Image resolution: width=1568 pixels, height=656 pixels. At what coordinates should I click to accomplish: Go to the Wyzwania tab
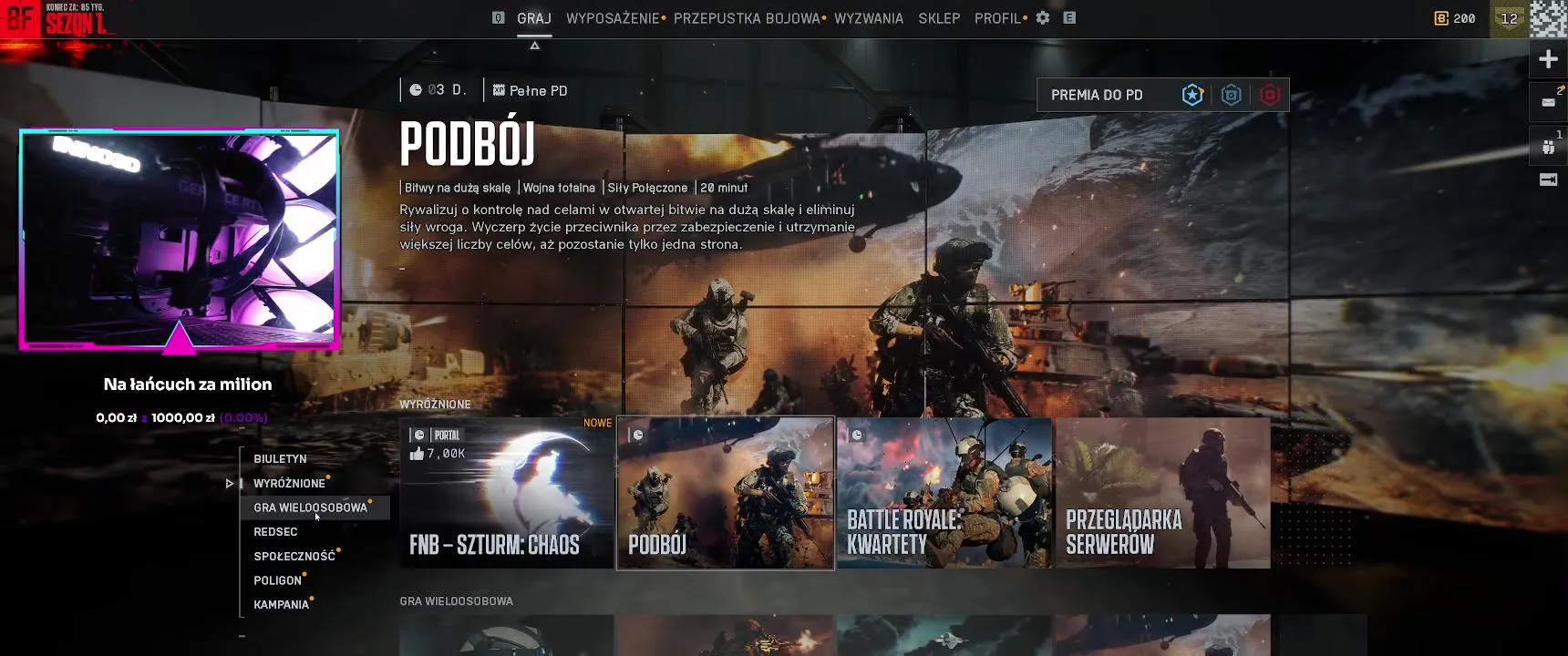(869, 18)
